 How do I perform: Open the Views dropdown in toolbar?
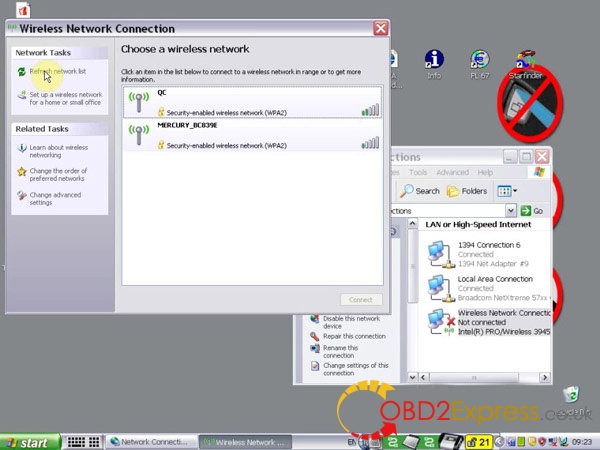point(507,191)
